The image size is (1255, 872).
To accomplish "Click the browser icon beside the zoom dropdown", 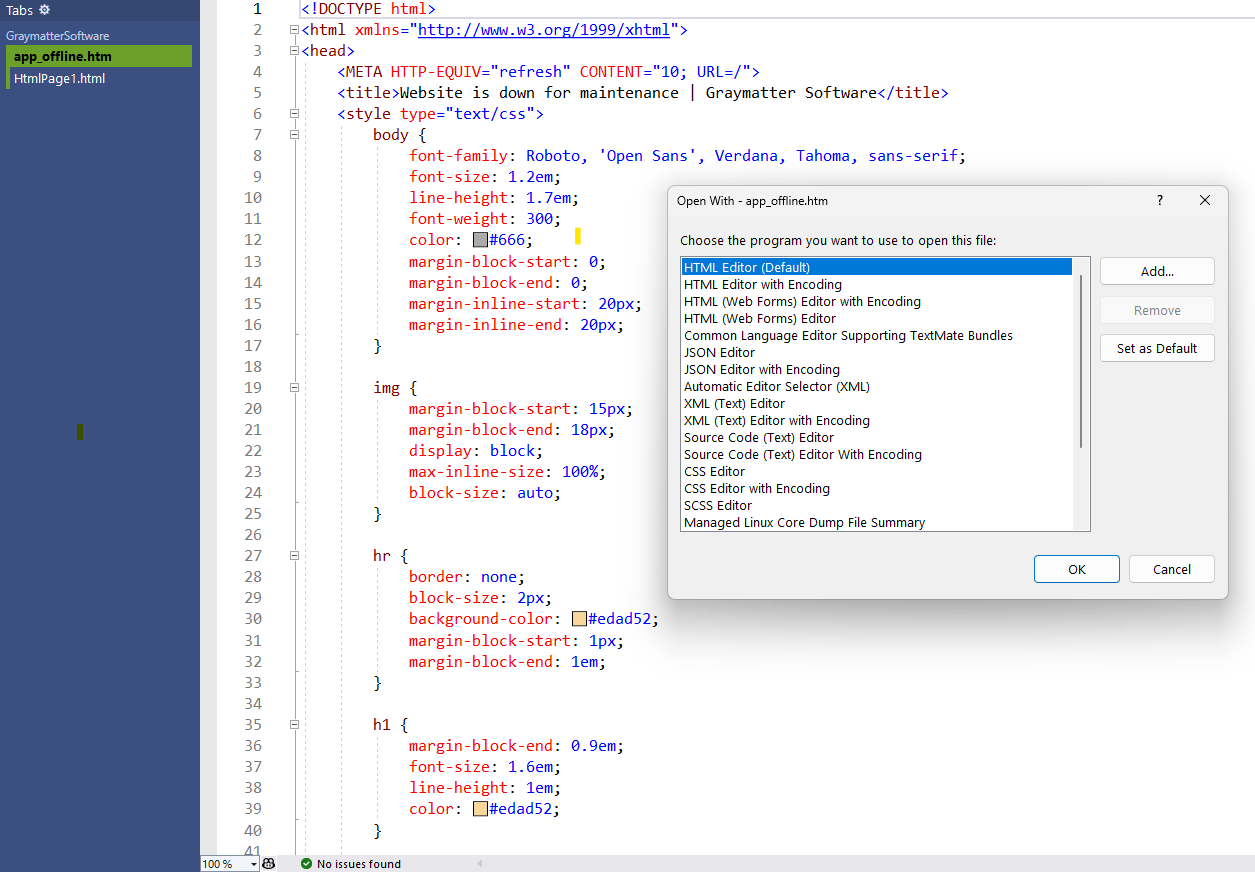I will (x=267, y=863).
